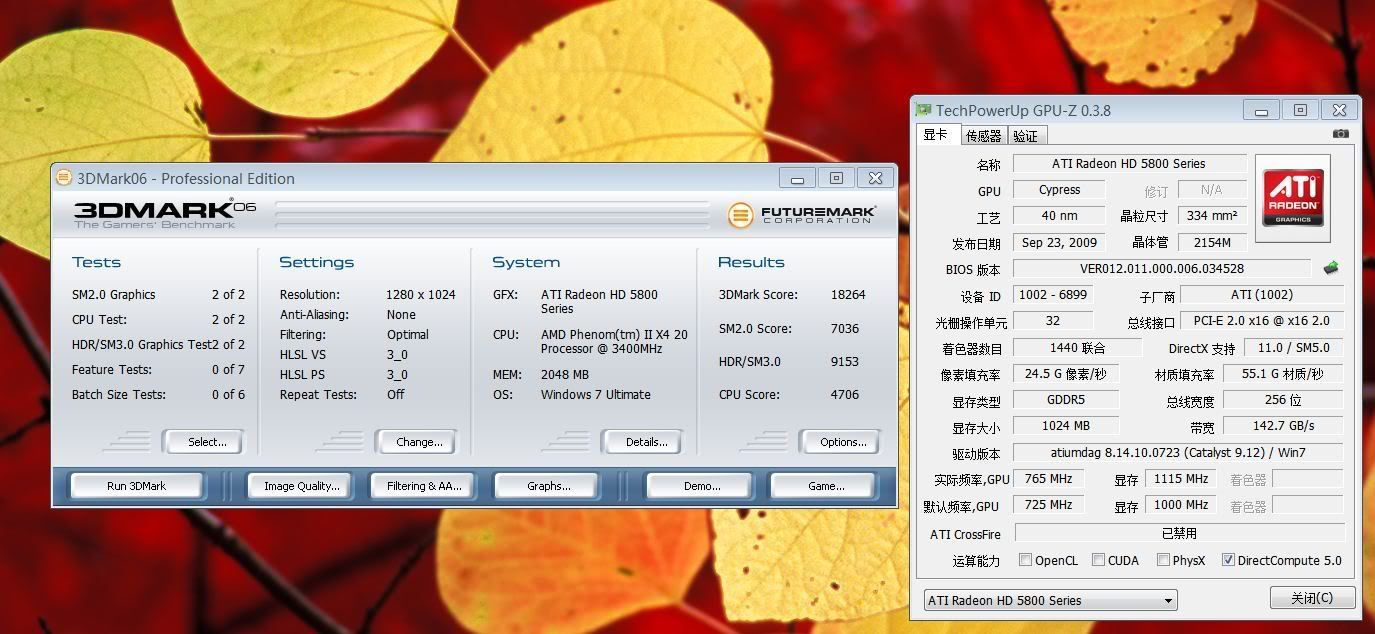Click the OS value Windows 7 Ultimate
This screenshot has height=634, width=1375.
[596, 394]
